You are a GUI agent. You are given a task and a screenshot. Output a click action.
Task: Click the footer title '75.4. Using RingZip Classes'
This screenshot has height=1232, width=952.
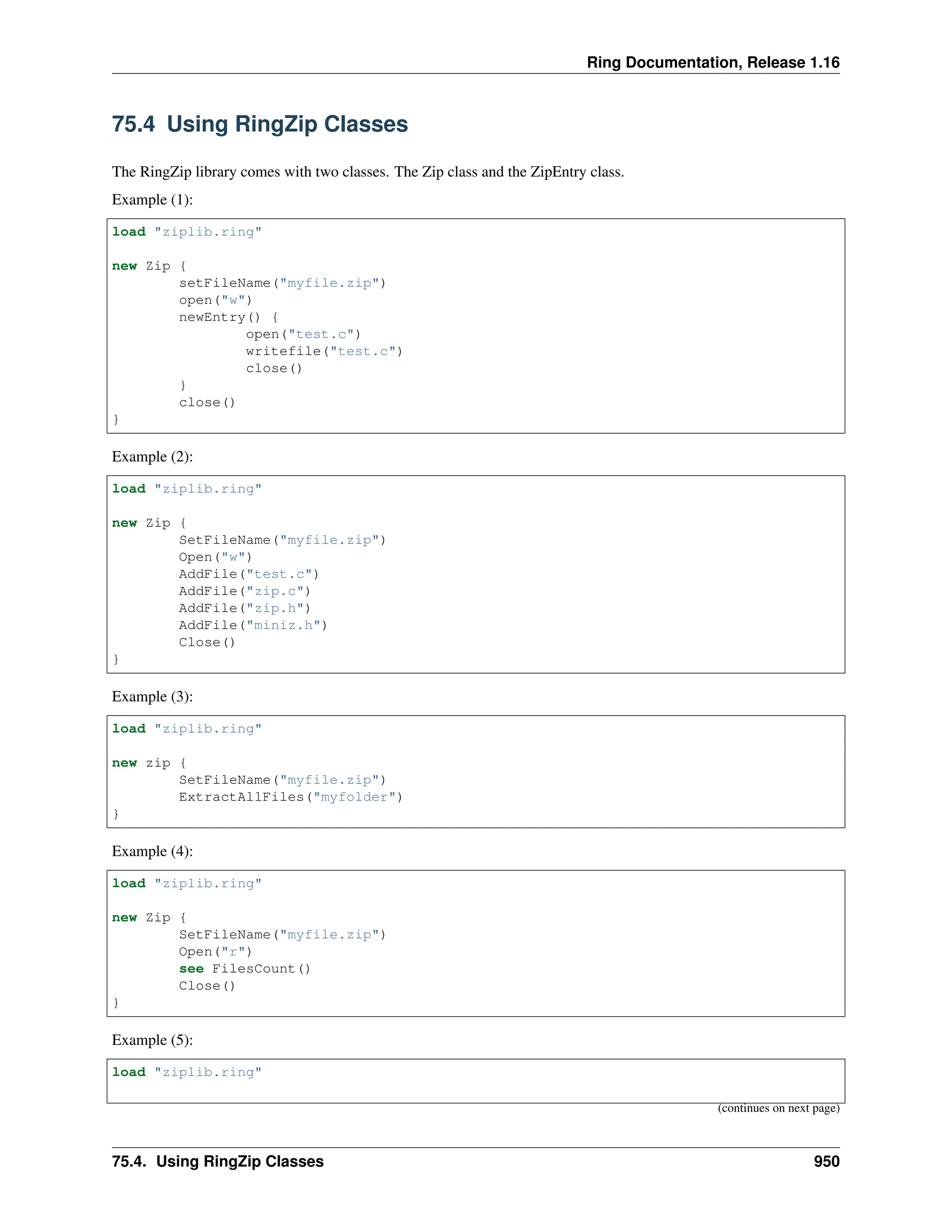(218, 1161)
